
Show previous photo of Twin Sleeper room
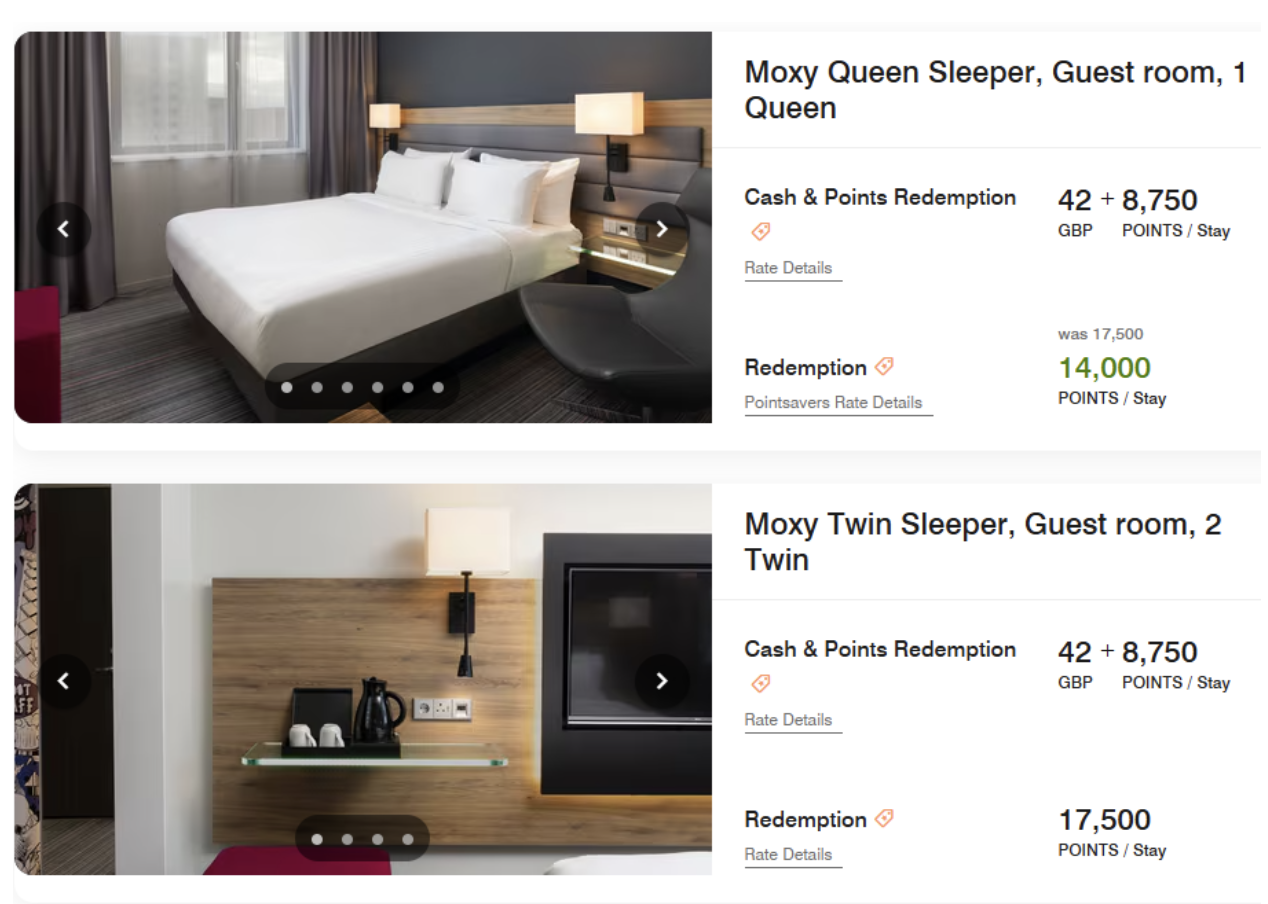[x=64, y=681]
